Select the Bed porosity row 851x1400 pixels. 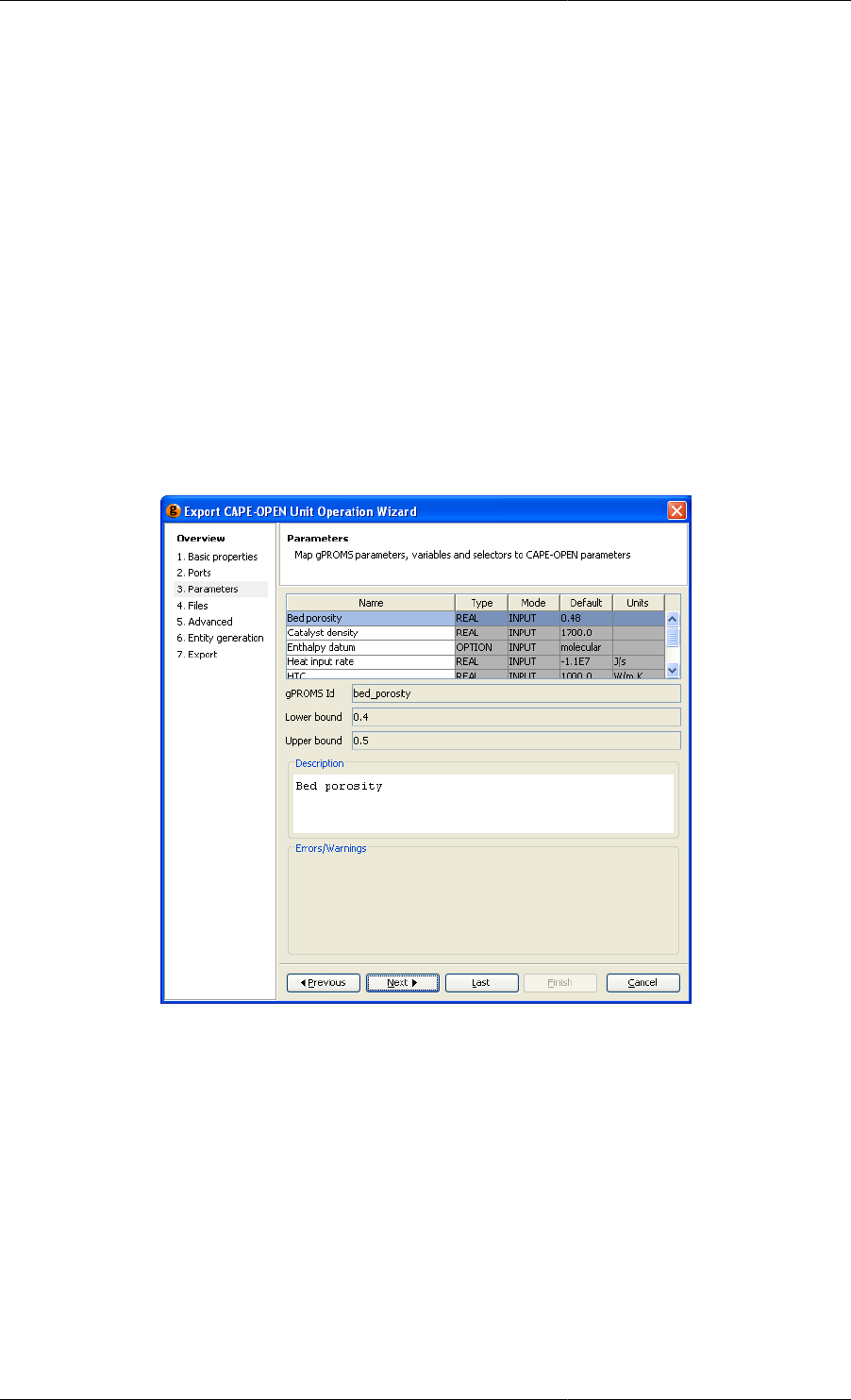click(476, 618)
